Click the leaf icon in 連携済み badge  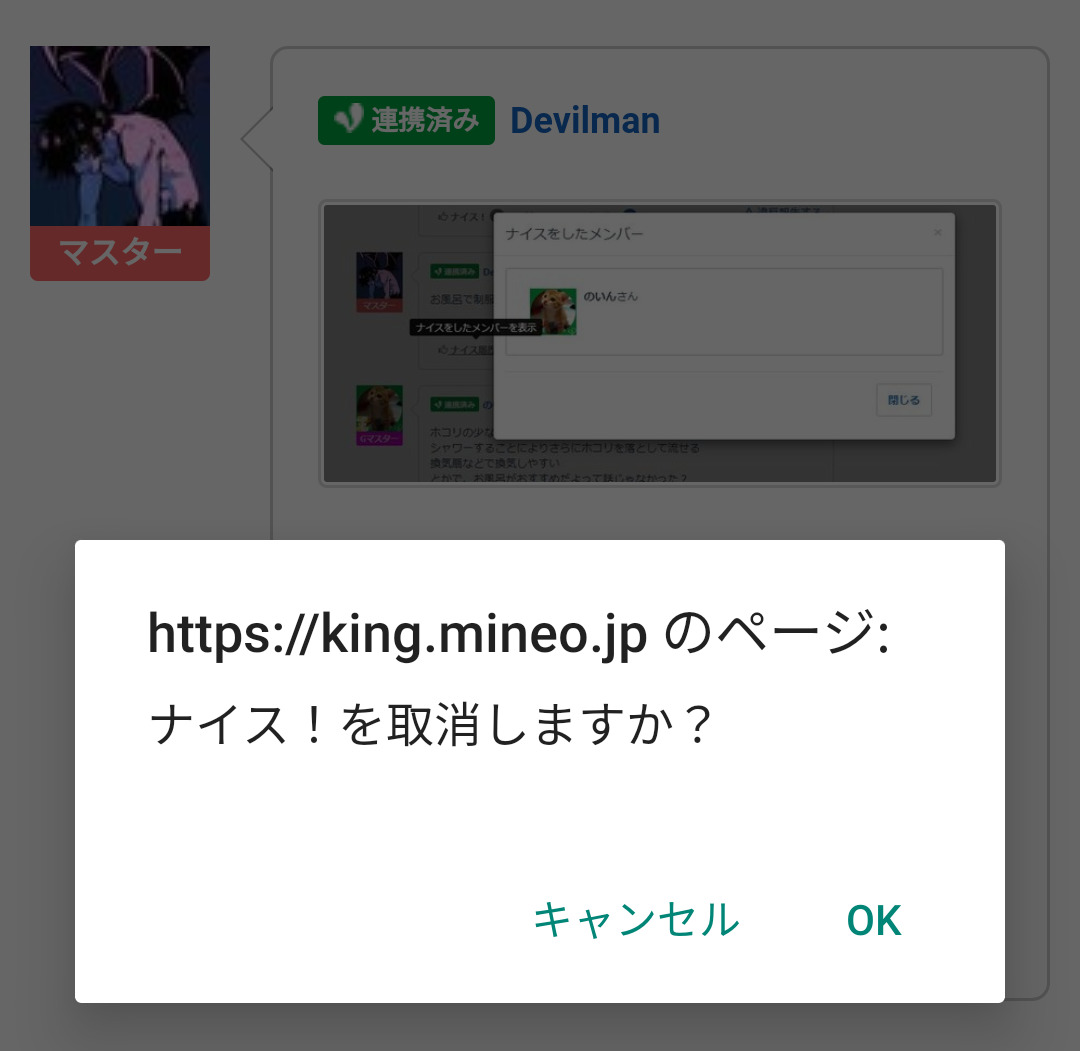pos(349,119)
